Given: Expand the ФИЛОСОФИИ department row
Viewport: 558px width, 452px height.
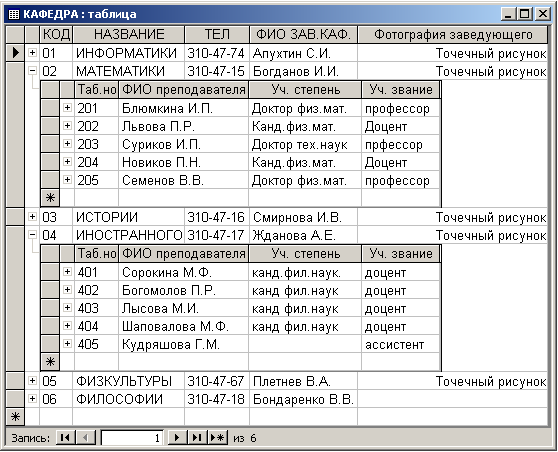Looking at the screenshot, I should 32,399.
